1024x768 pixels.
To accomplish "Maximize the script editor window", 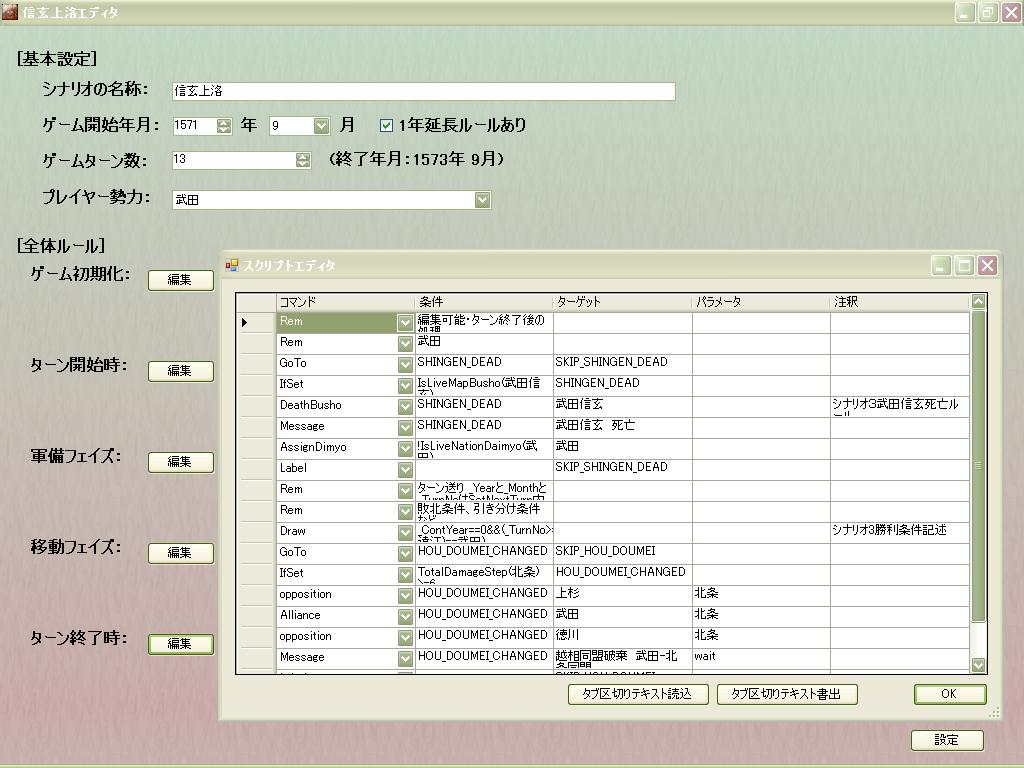I will click(964, 265).
